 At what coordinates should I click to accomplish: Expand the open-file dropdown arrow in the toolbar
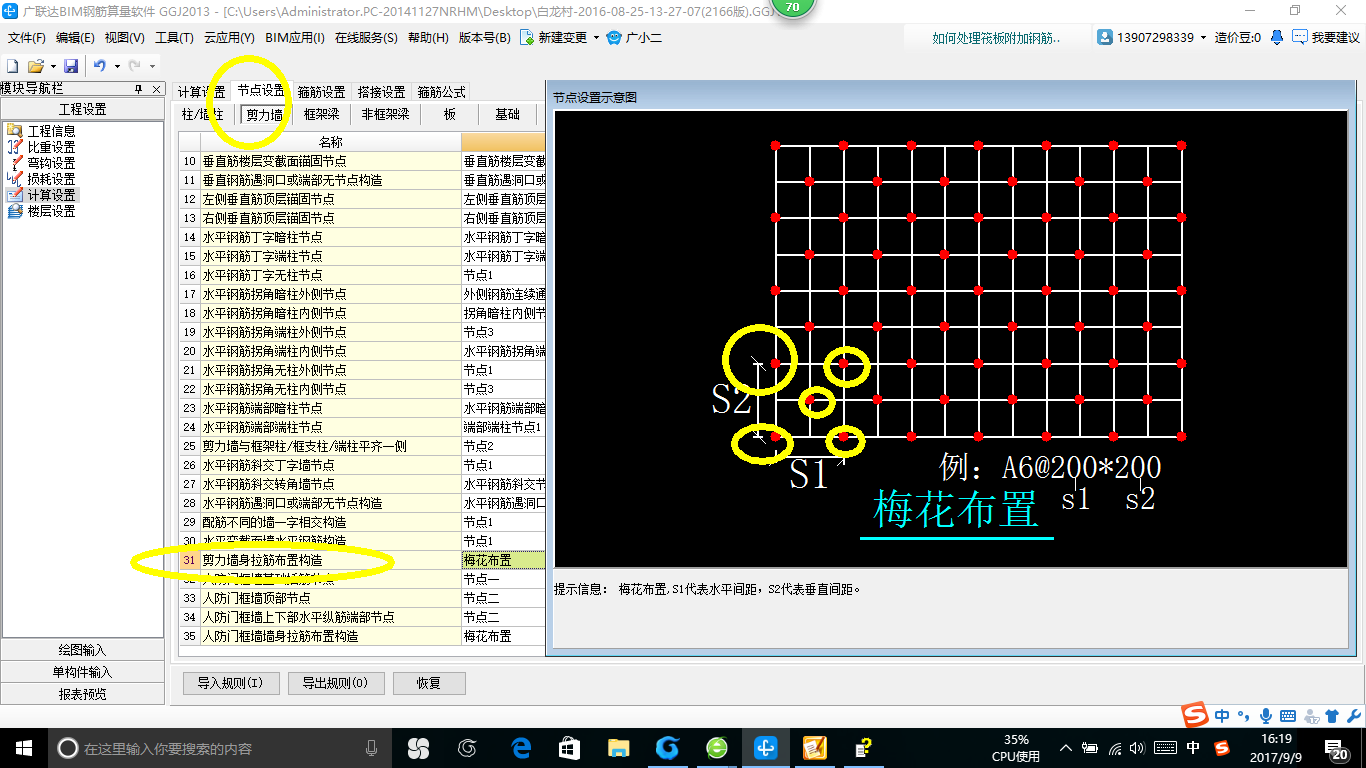pyautogui.click(x=53, y=67)
